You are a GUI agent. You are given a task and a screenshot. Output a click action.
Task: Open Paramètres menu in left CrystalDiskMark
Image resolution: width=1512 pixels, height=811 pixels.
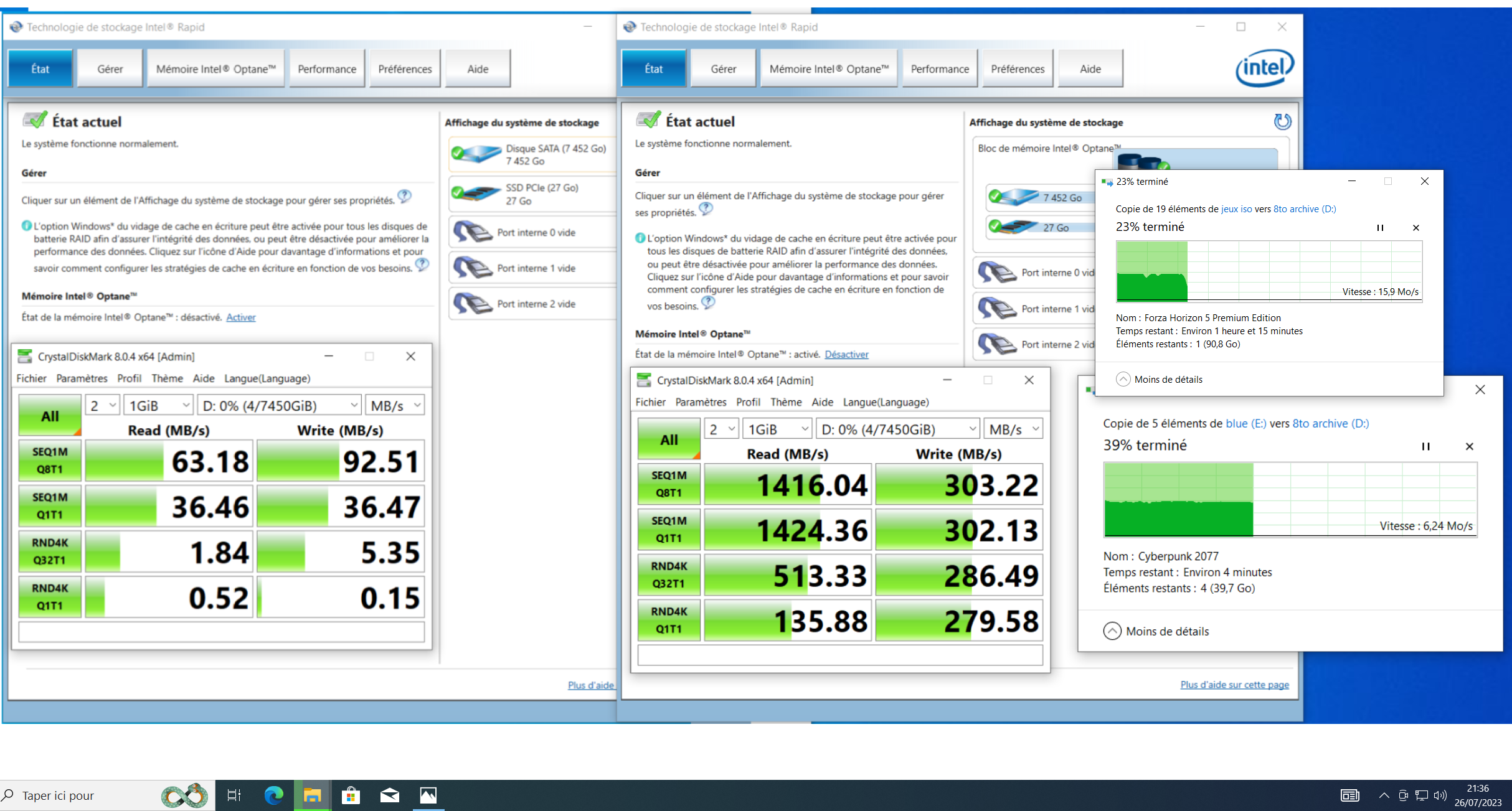pos(82,378)
